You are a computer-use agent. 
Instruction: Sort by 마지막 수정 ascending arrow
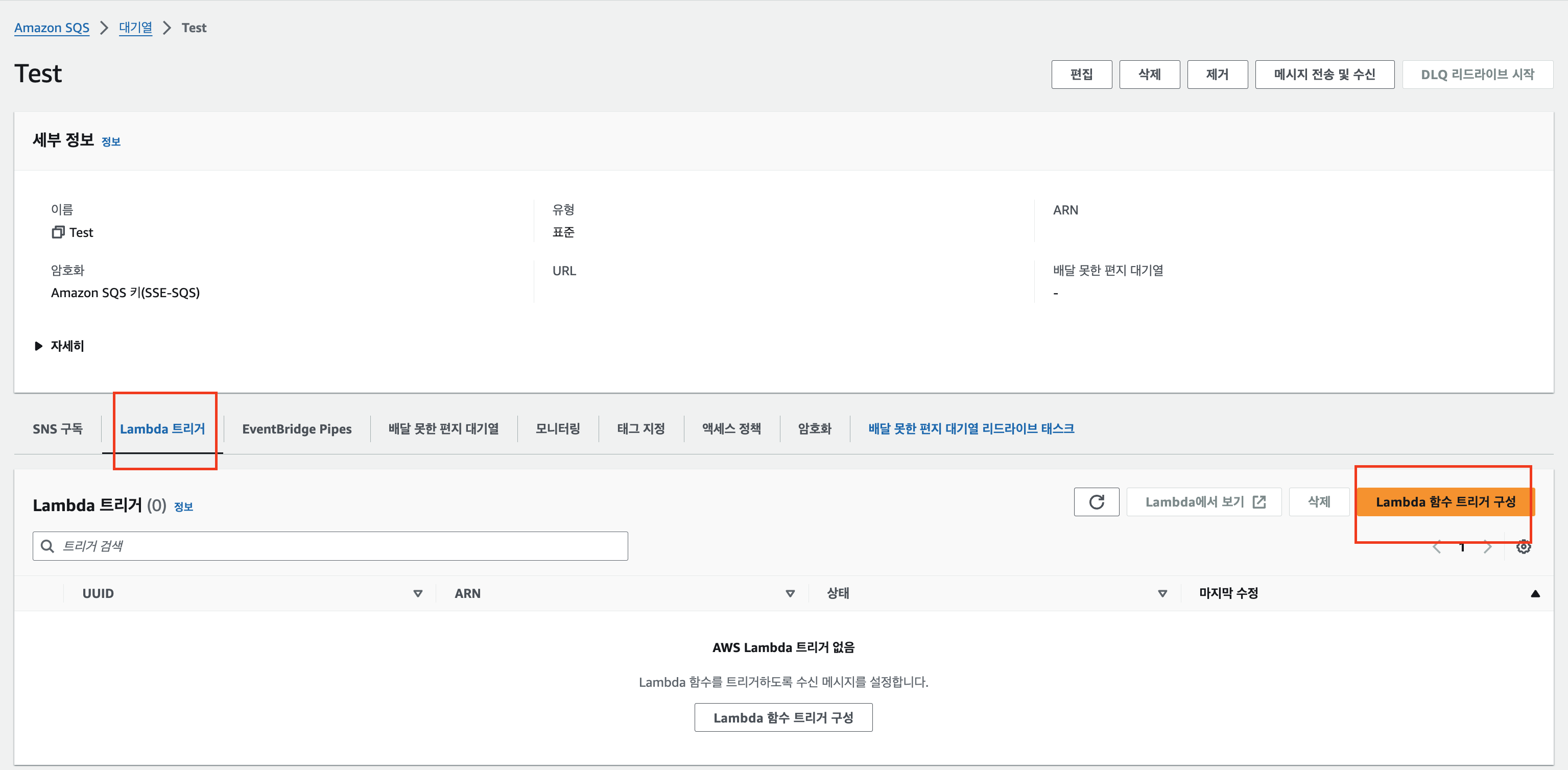pos(1535,593)
